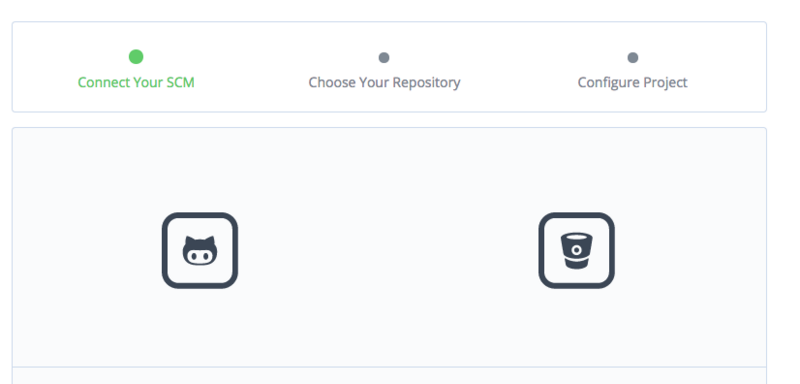
Task: Click the Choose Your Repository text
Action: tap(384, 82)
